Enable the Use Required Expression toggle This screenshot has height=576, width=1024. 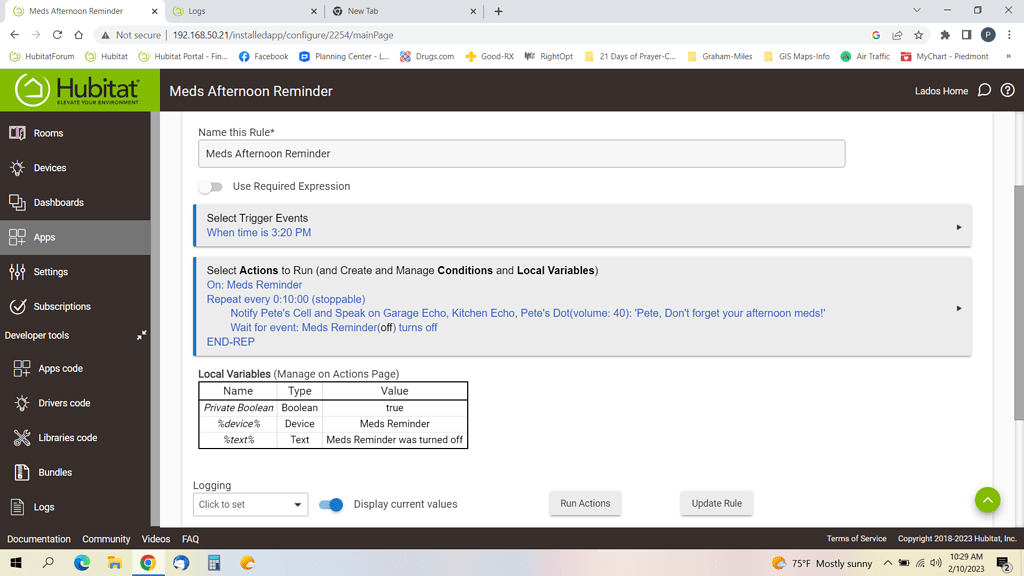pyautogui.click(x=211, y=186)
